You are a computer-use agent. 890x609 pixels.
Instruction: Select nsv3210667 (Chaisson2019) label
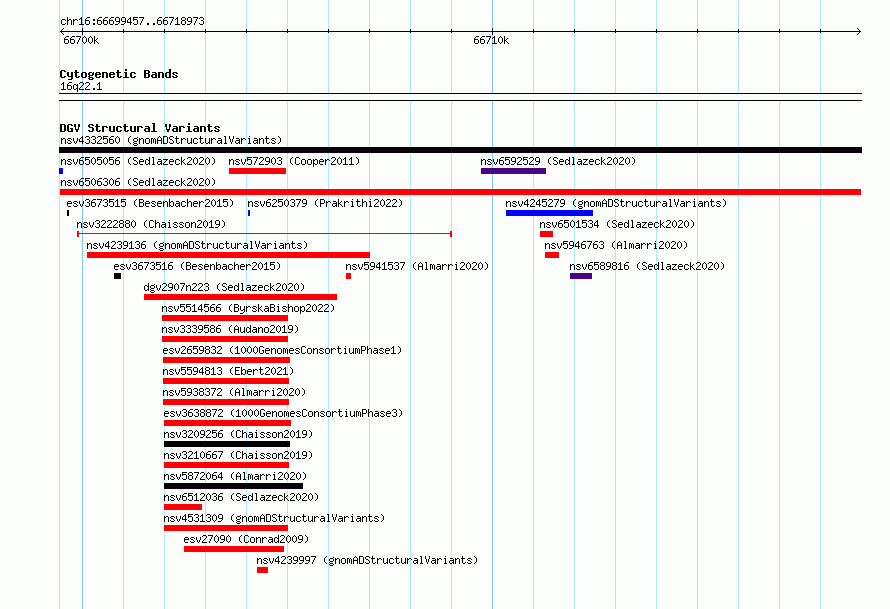[x=238, y=455]
